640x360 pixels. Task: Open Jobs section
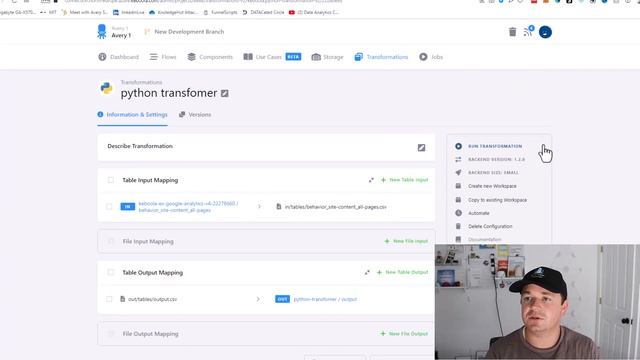tap(431, 57)
